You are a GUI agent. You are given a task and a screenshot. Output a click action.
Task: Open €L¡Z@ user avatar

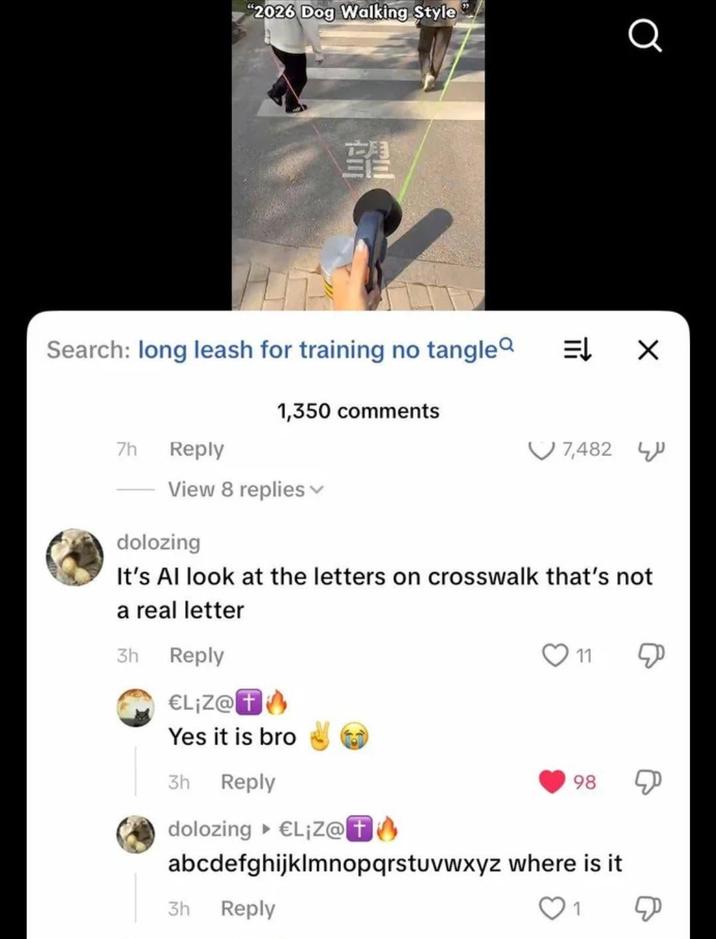tap(135, 708)
